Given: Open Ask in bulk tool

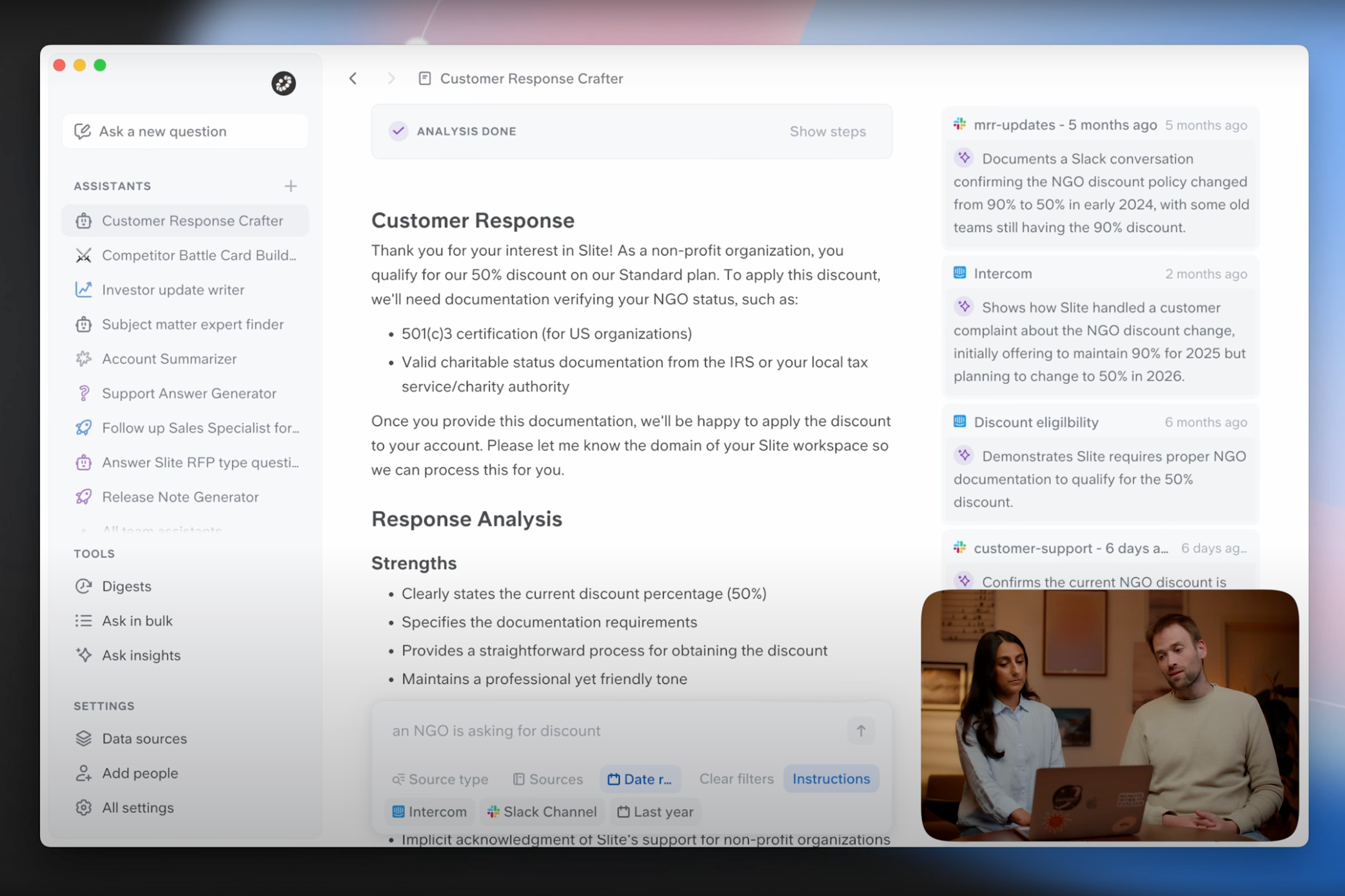Looking at the screenshot, I should [137, 620].
